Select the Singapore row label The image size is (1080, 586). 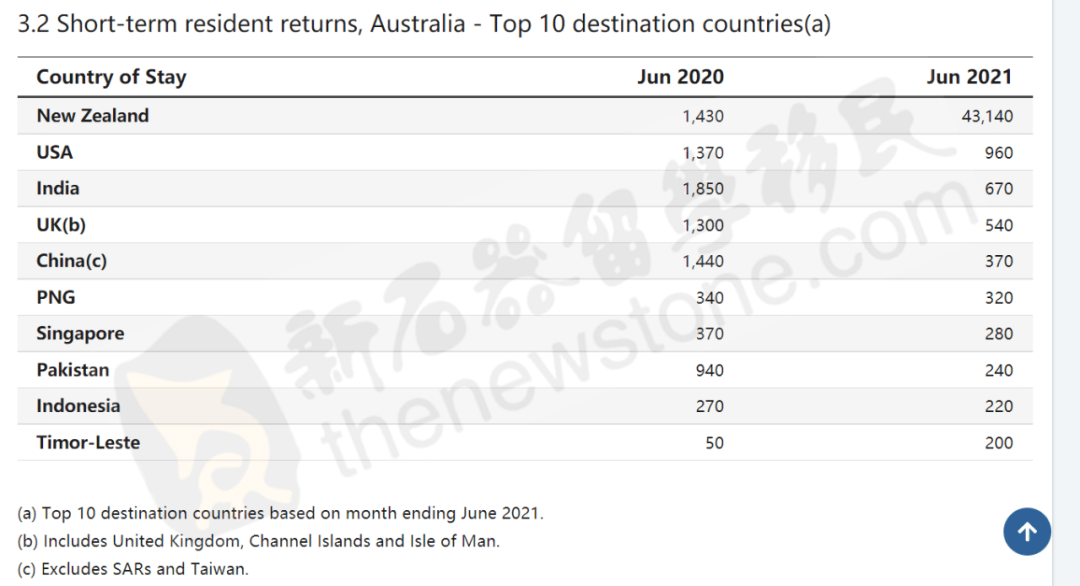(x=80, y=334)
